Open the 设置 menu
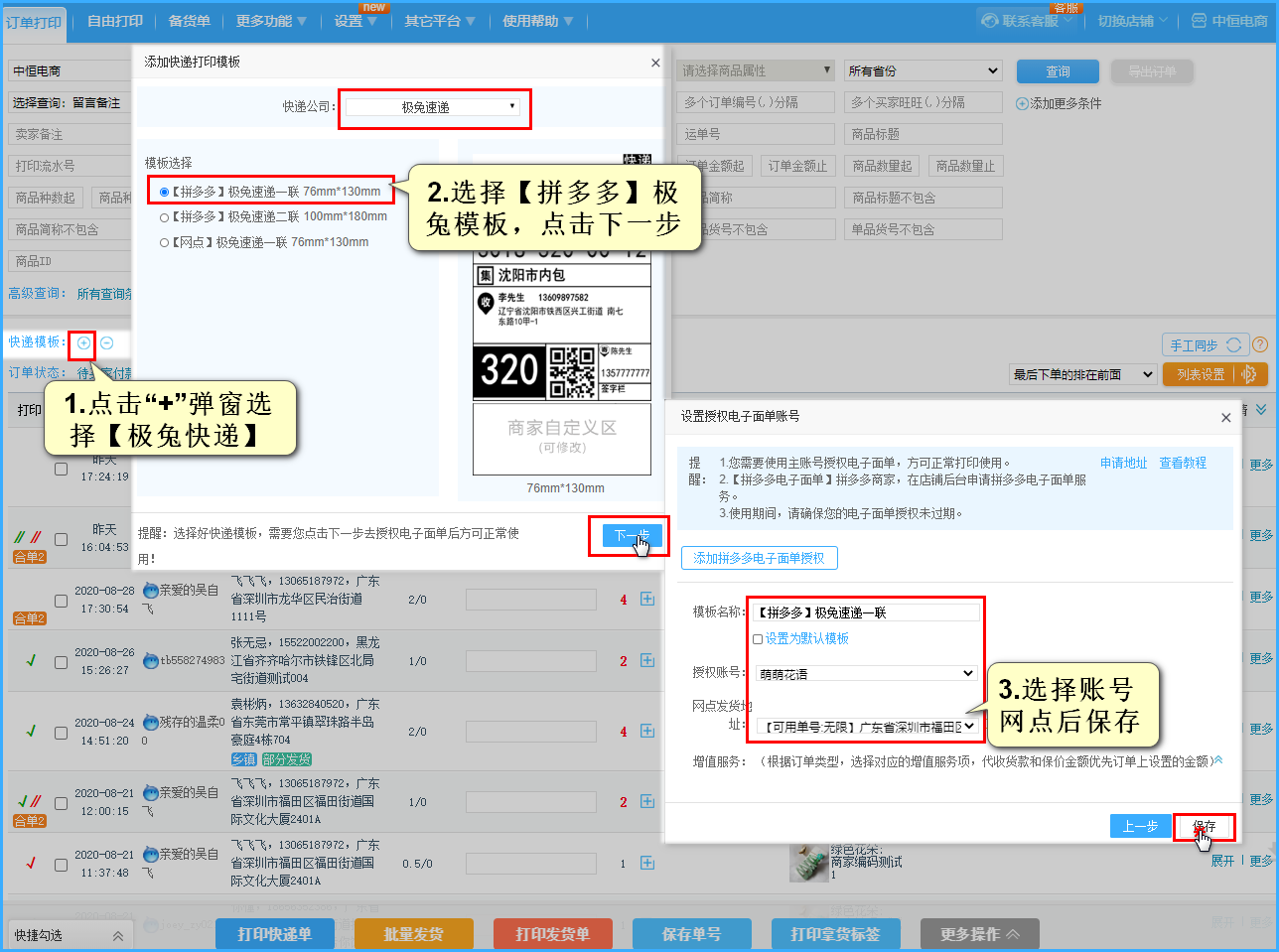The width and height of the screenshot is (1279, 952). coord(355,21)
